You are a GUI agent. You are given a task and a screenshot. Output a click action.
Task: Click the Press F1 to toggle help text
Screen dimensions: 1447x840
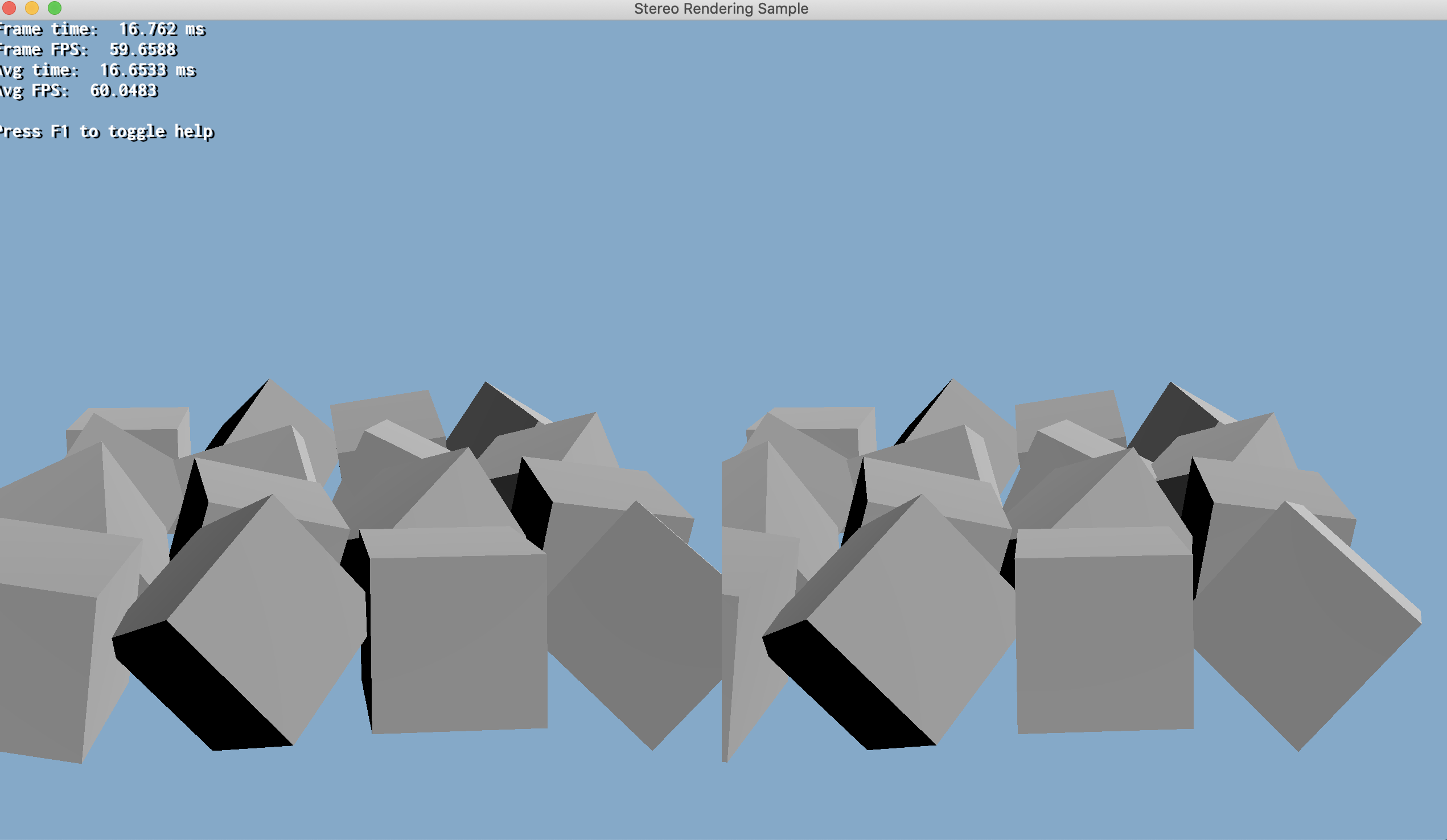pos(106,132)
